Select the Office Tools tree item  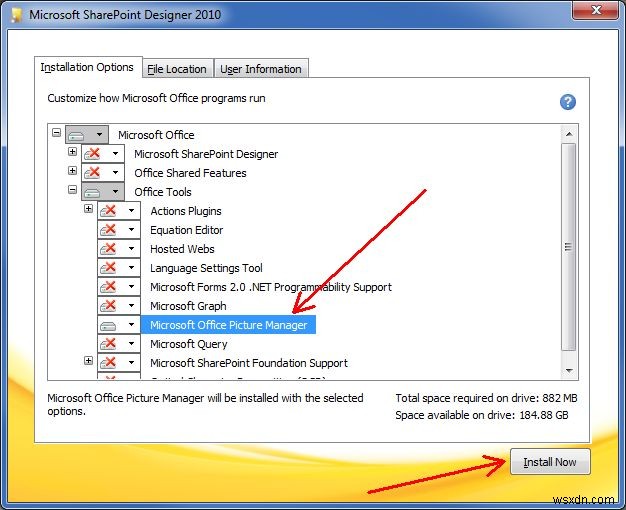(x=163, y=192)
